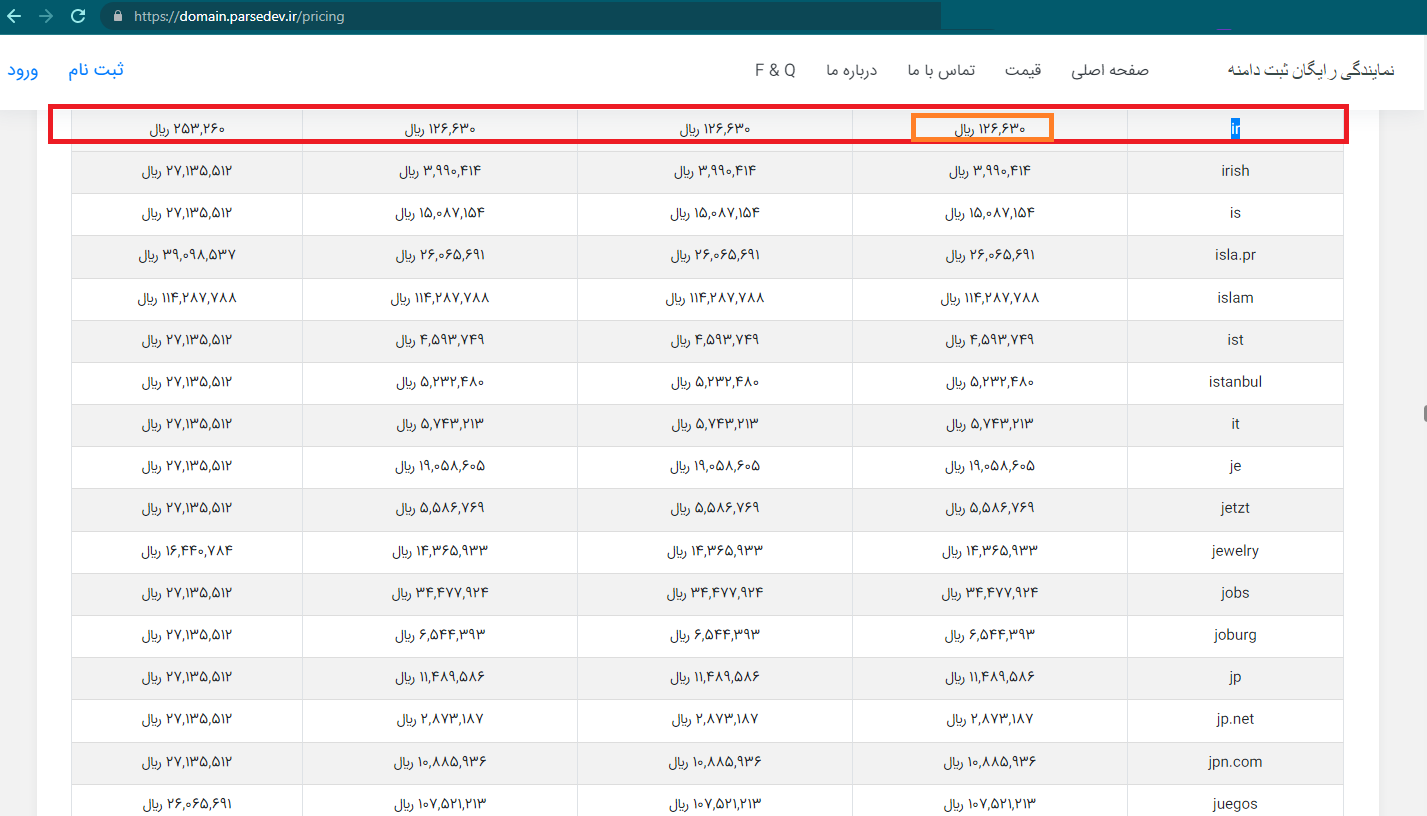Click the jetzt domain cell
Screen dimensions: 1427x816
[1235, 508]
